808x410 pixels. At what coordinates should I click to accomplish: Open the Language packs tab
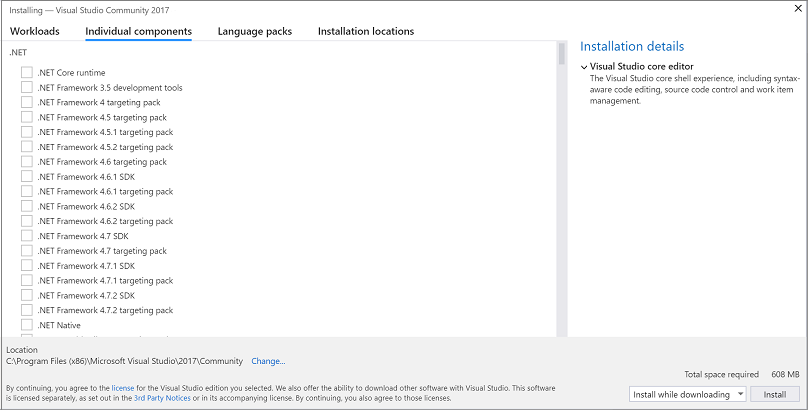[x=255, y=31]
